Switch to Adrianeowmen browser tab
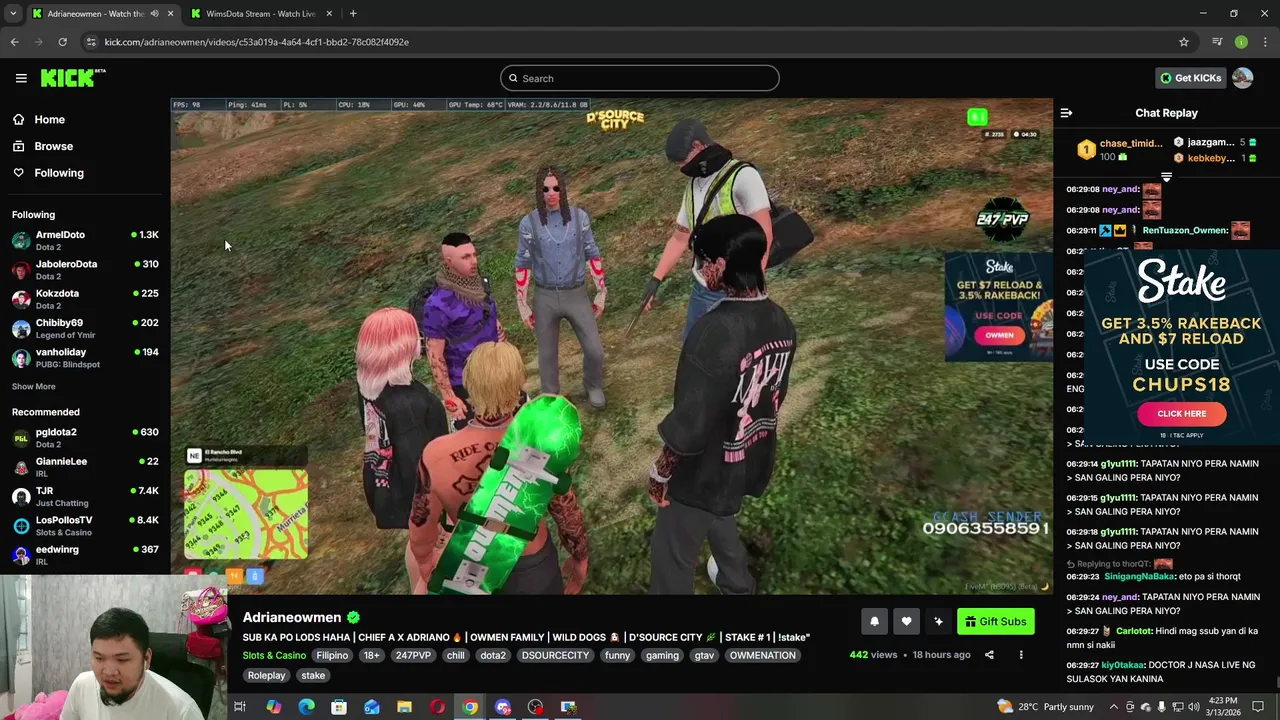This screenshot has width=1280, height=720. click(97, 14)
